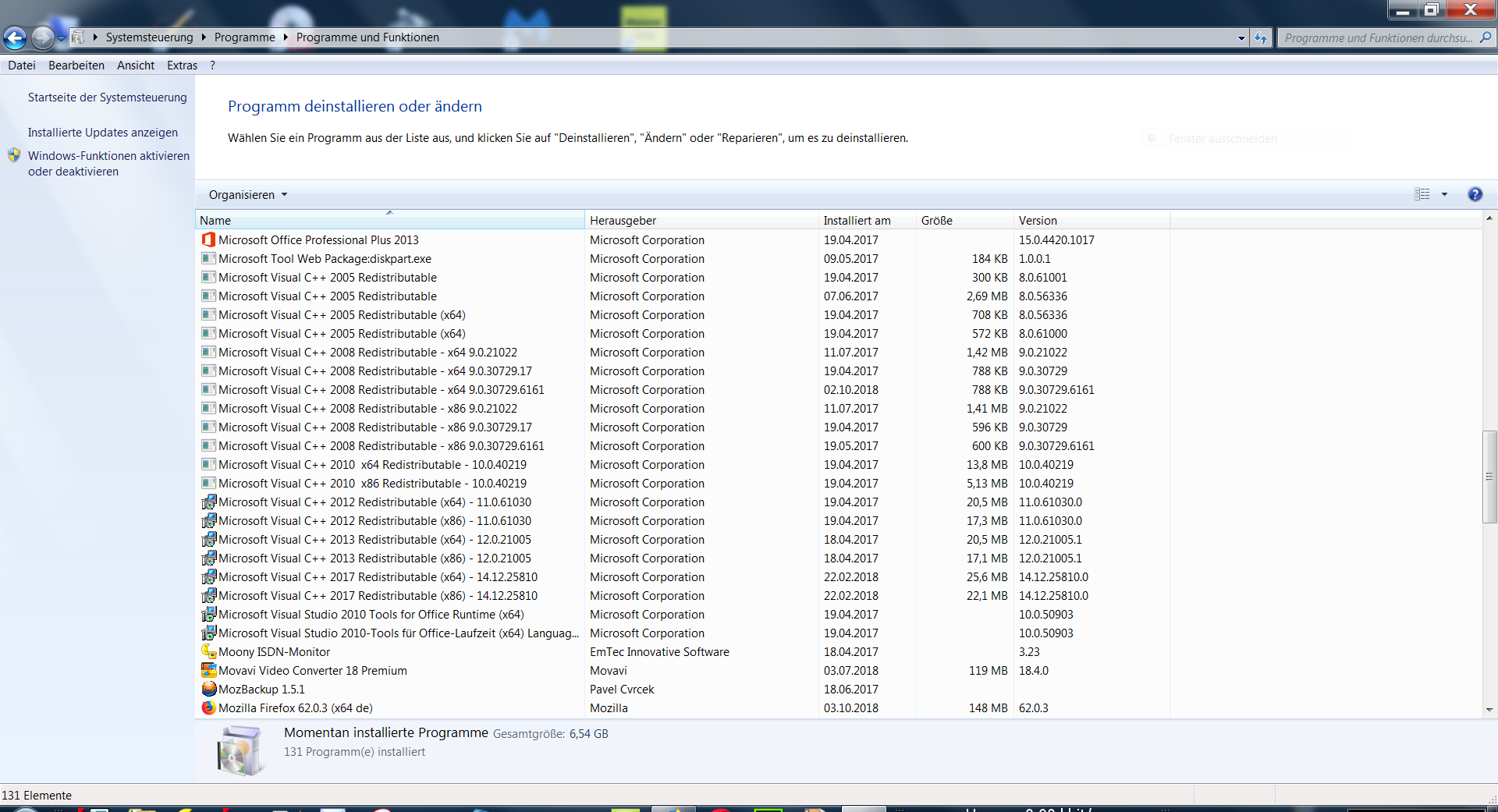The image size is (1498, 812).
Task: Click the install date 02.10.2018 cell
Action: coord(850,389)
